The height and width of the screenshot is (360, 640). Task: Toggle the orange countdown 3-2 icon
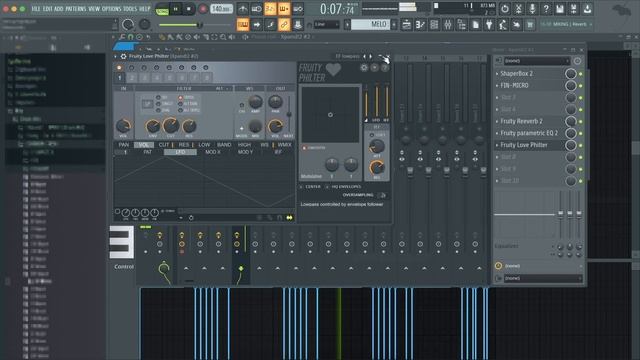tap(270, 9)
